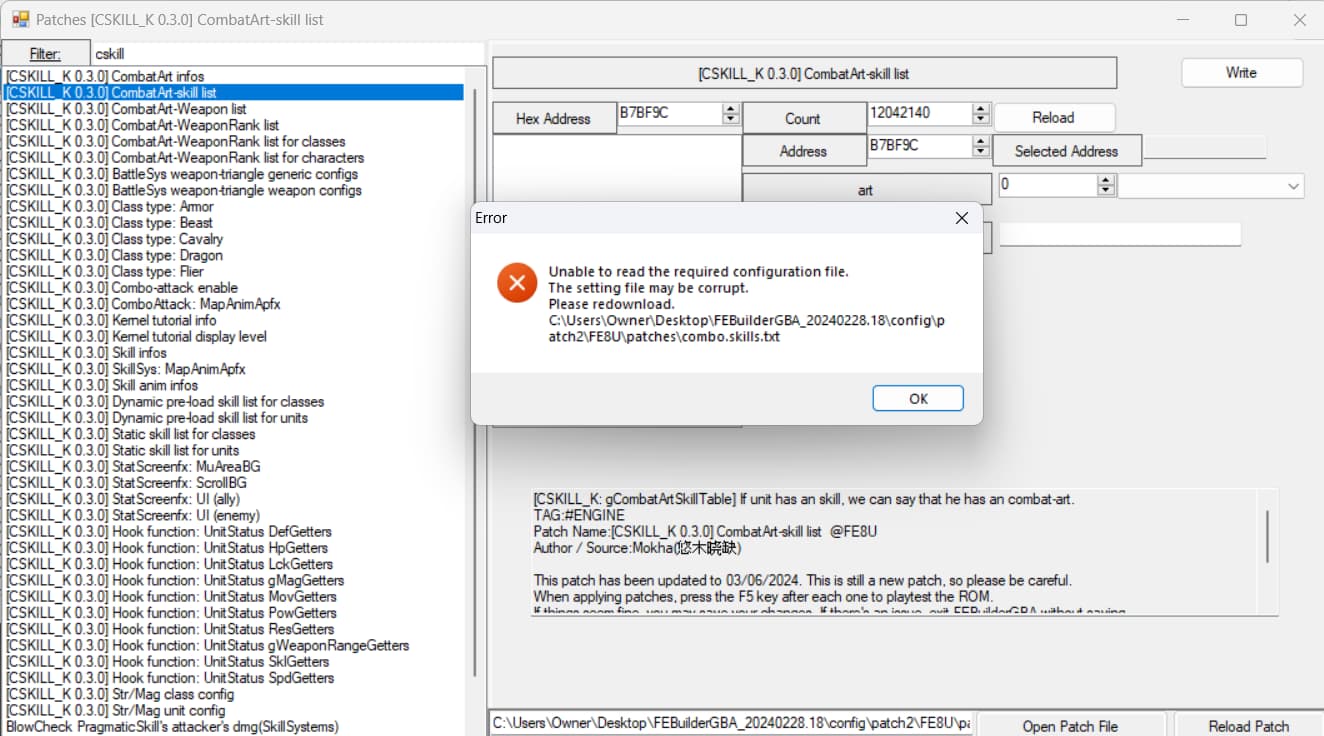Click the Reload Patch button
This screenshot has width=1324, height=736.
(1248, 726)
